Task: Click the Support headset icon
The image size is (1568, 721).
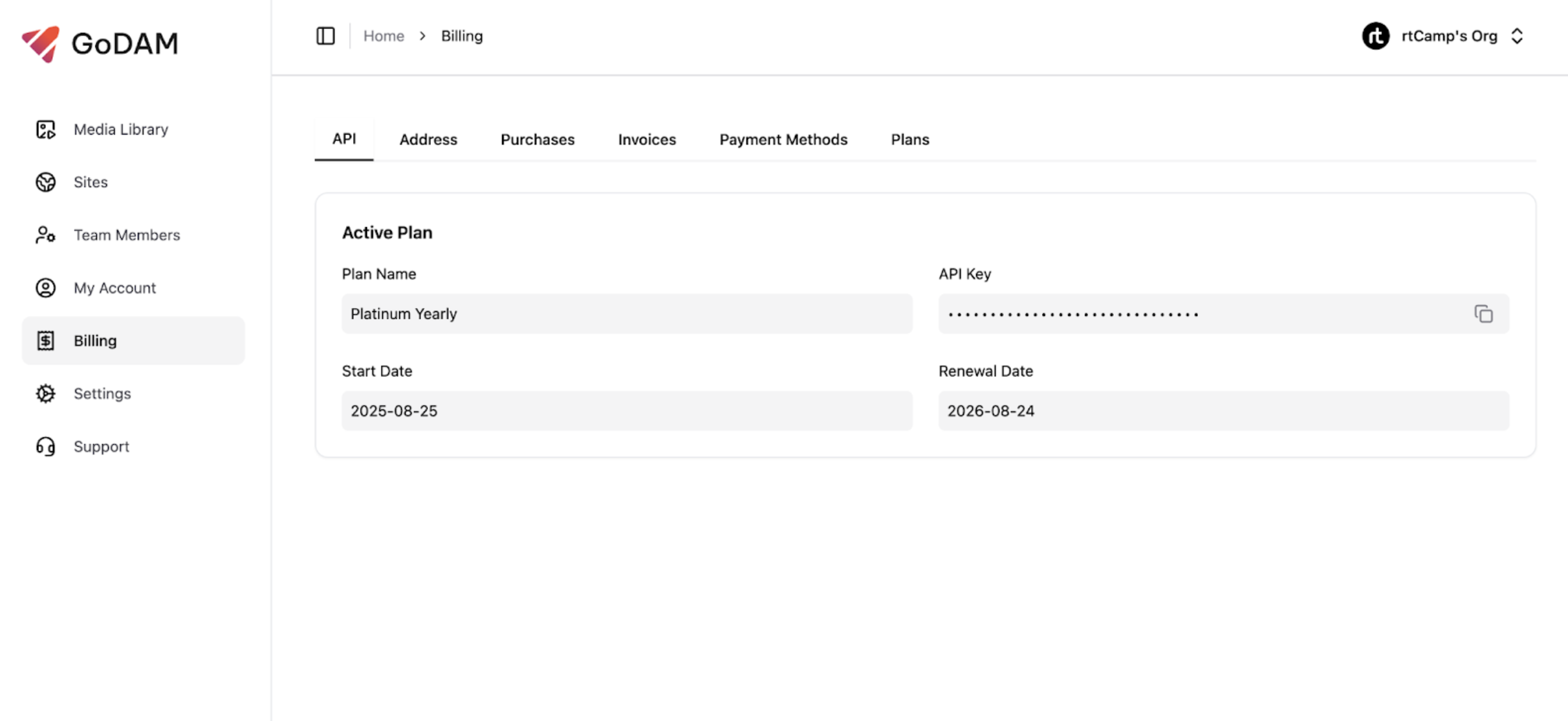Action: click(45, 446)
